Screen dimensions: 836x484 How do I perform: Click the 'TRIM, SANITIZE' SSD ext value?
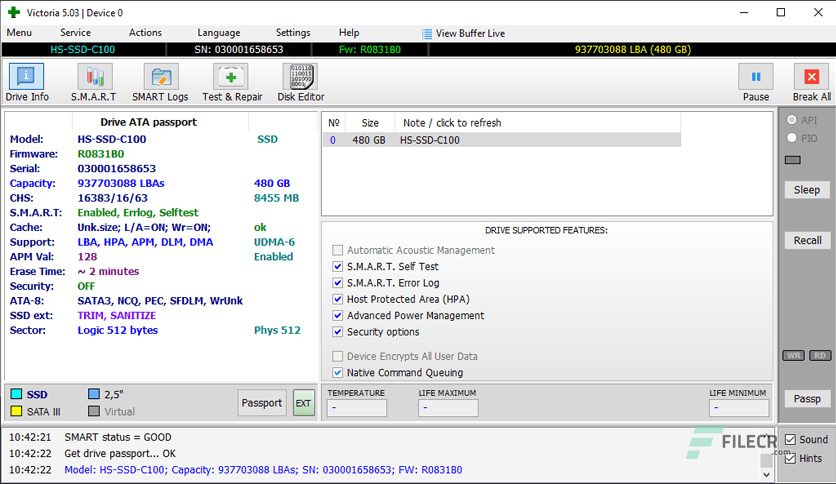pyautogui.click(x=117, y=316)
